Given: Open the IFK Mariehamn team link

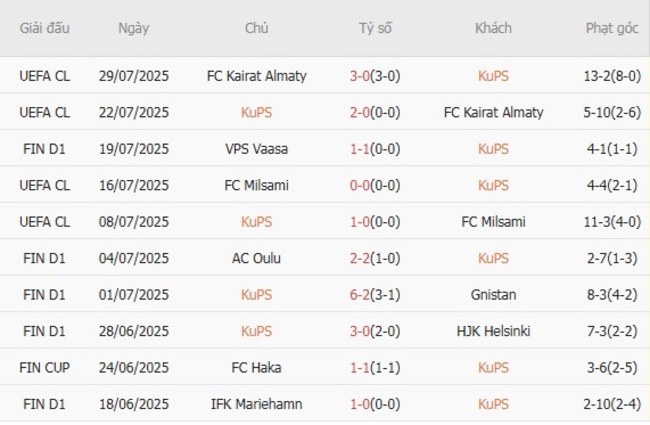Looking at the screenshot, I should coord(256,404).
